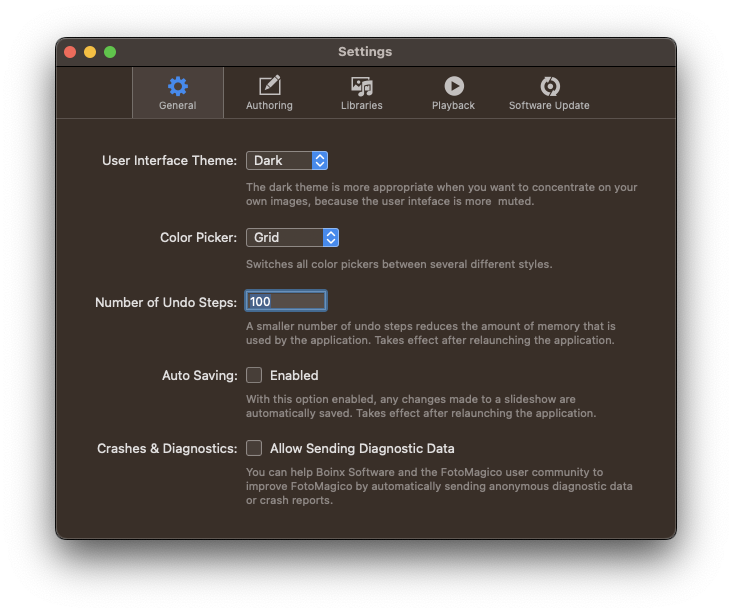Open the Authoring pencil icon
This screenshot has width=732, height=613.
[x=269, y=86]
